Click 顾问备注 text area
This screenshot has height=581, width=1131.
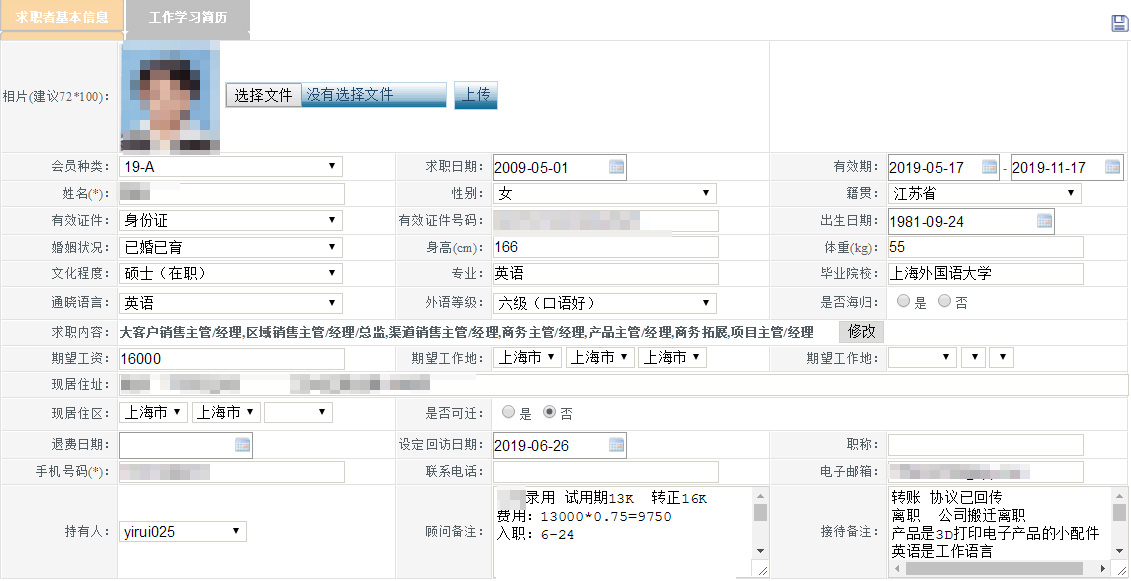[x=623, y=532]
